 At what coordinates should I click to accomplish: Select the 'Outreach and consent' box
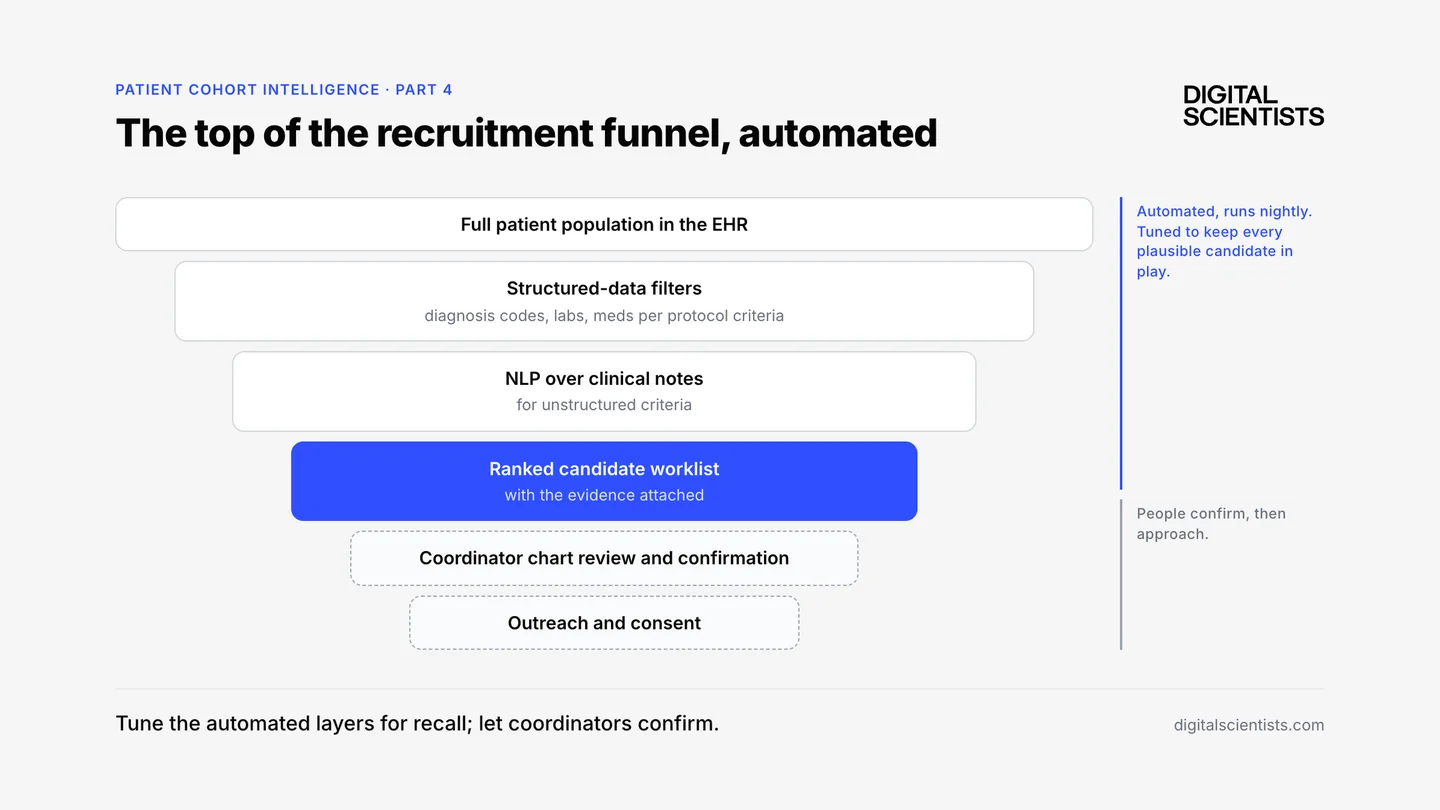tap(604, 623)
